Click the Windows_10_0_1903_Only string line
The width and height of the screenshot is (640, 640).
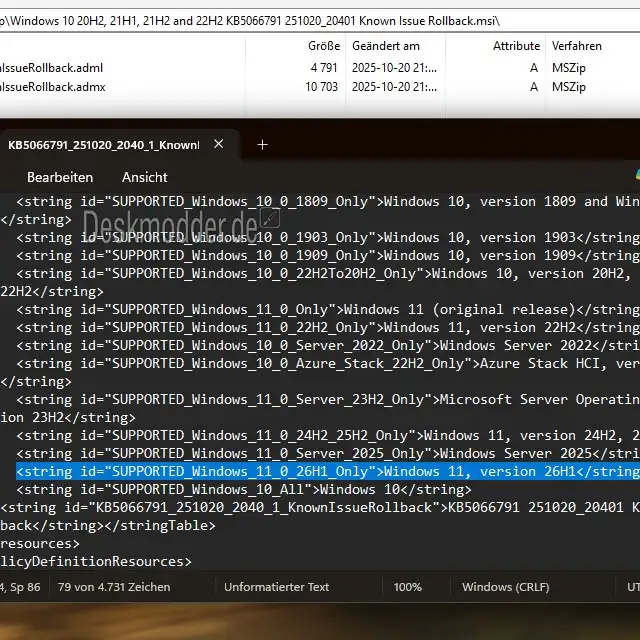328,237
